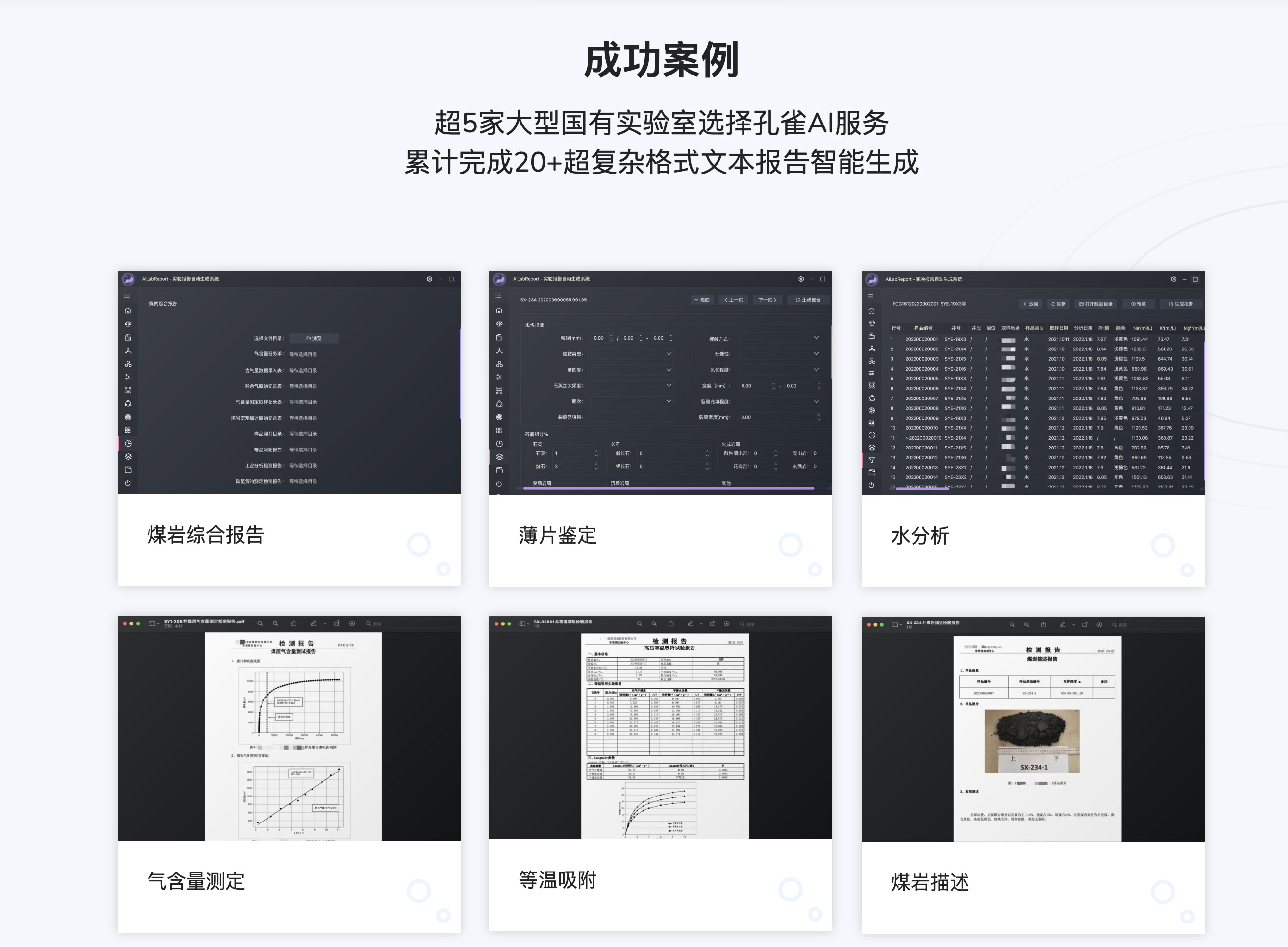
Task: Click the share icon in 煤岩描述 PDF toolbar
Action: 1043,625
